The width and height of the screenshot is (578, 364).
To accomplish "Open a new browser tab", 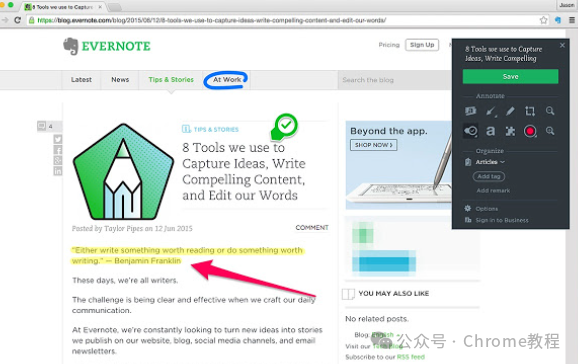I will click(x=115, y=7).
